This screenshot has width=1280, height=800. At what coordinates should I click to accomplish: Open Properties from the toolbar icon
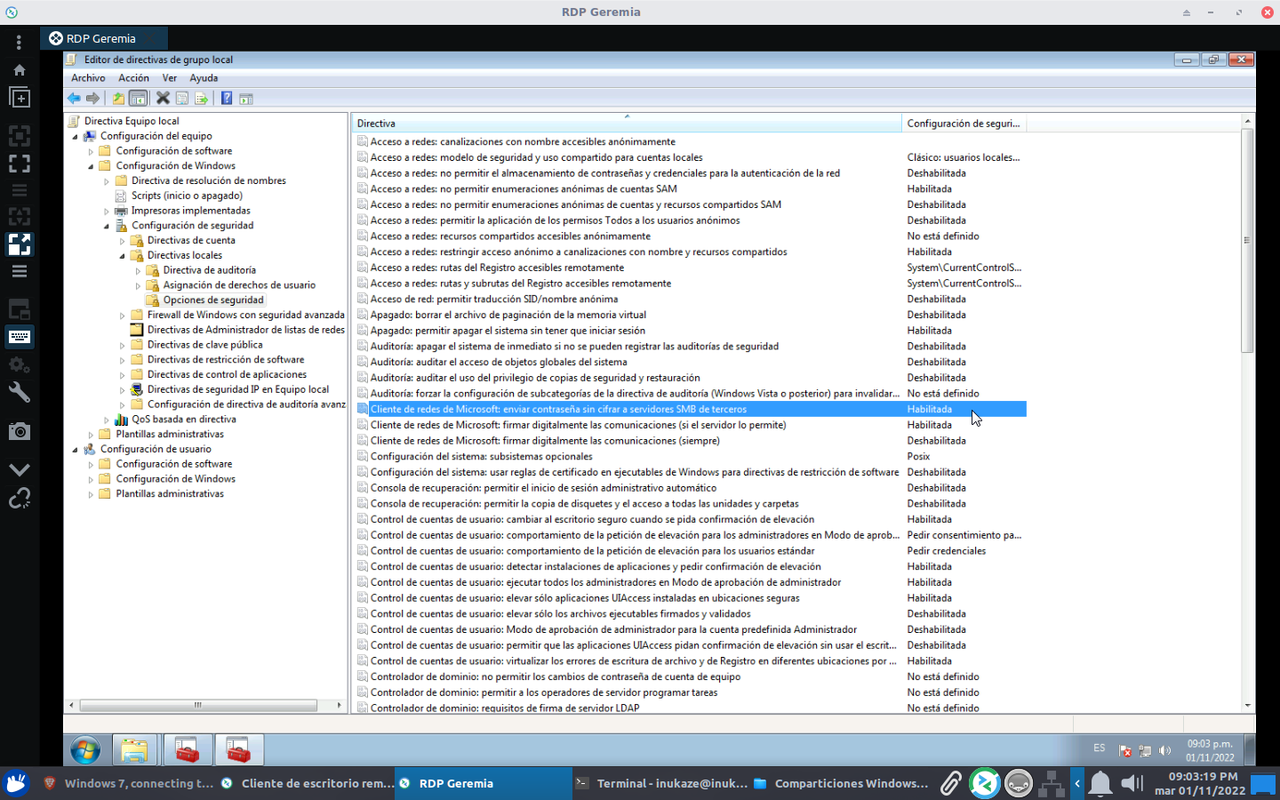pyautogui.click(x=182, y=98)
